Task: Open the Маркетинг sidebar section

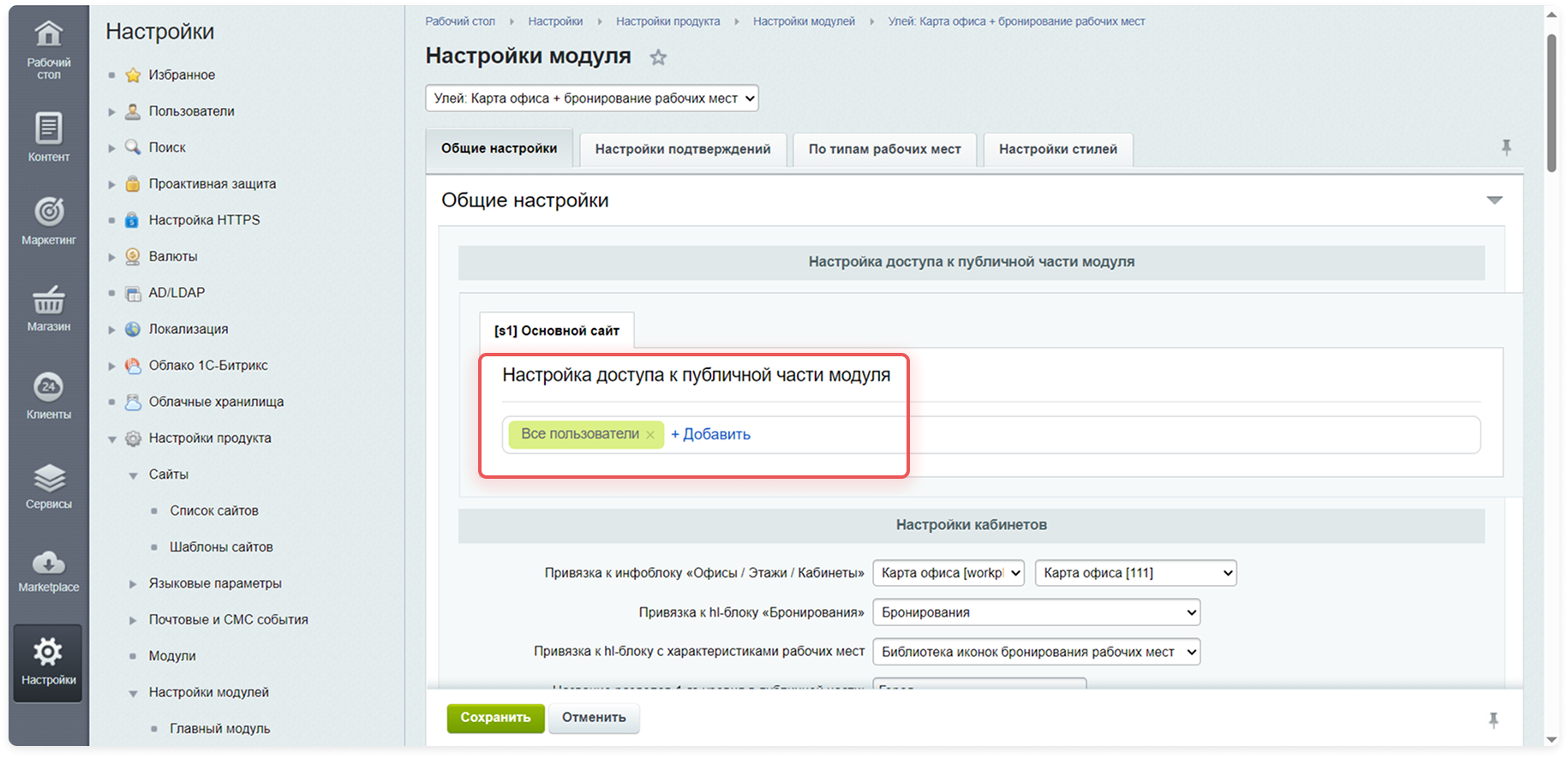Action: coord(48,220)
